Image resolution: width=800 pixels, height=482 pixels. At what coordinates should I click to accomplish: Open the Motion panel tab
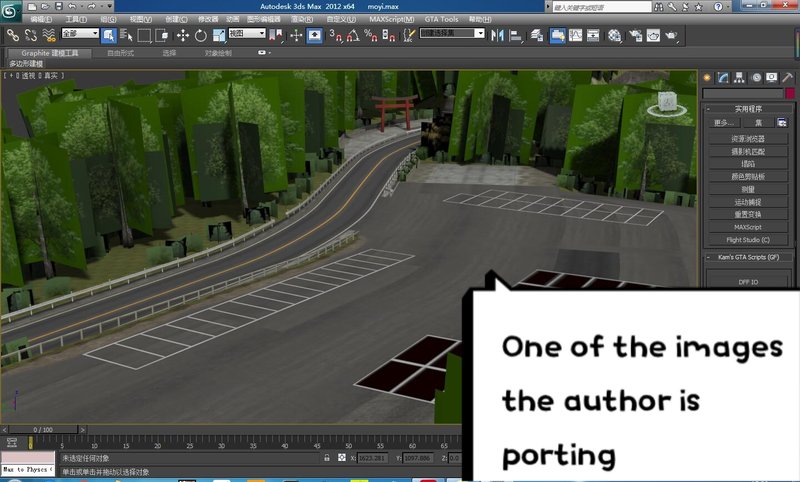[x=756, y=78]
